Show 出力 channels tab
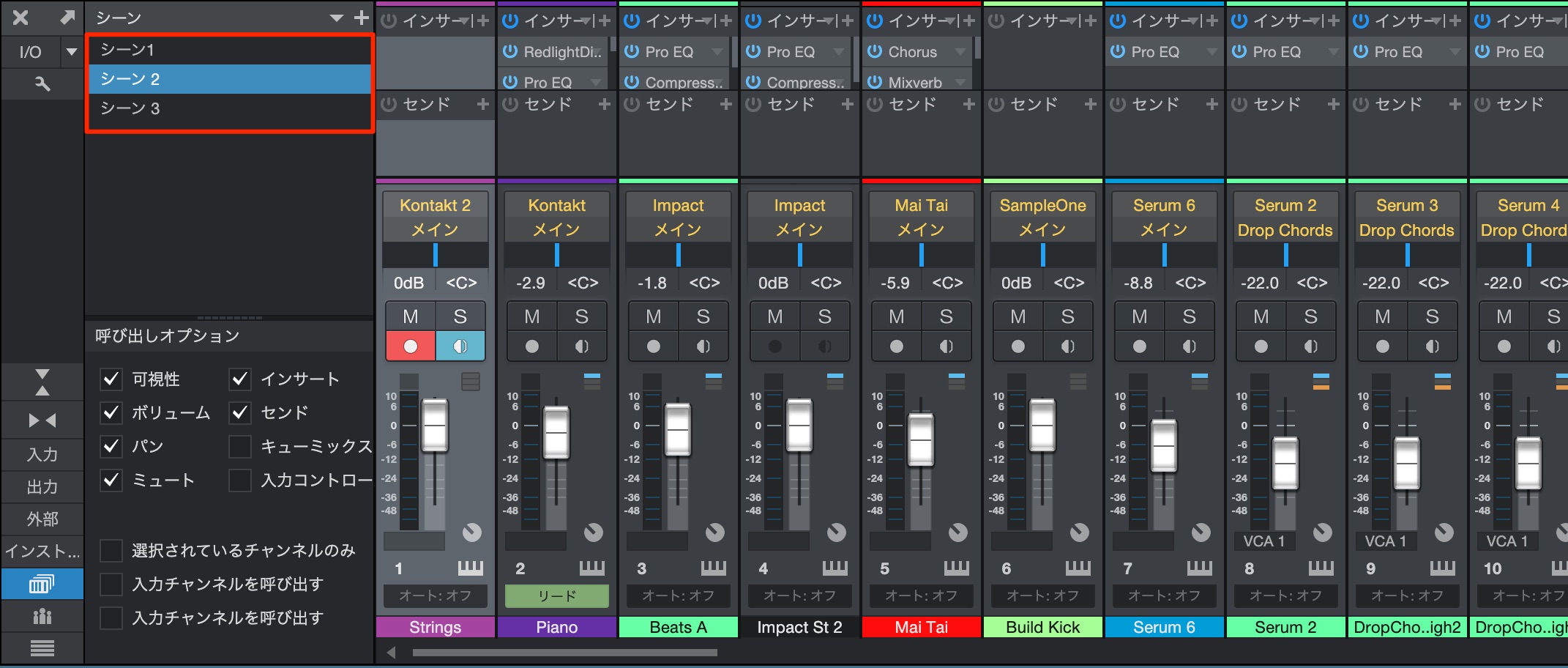The width and height of the screenshot is (1568, 668). click(42, 486)
